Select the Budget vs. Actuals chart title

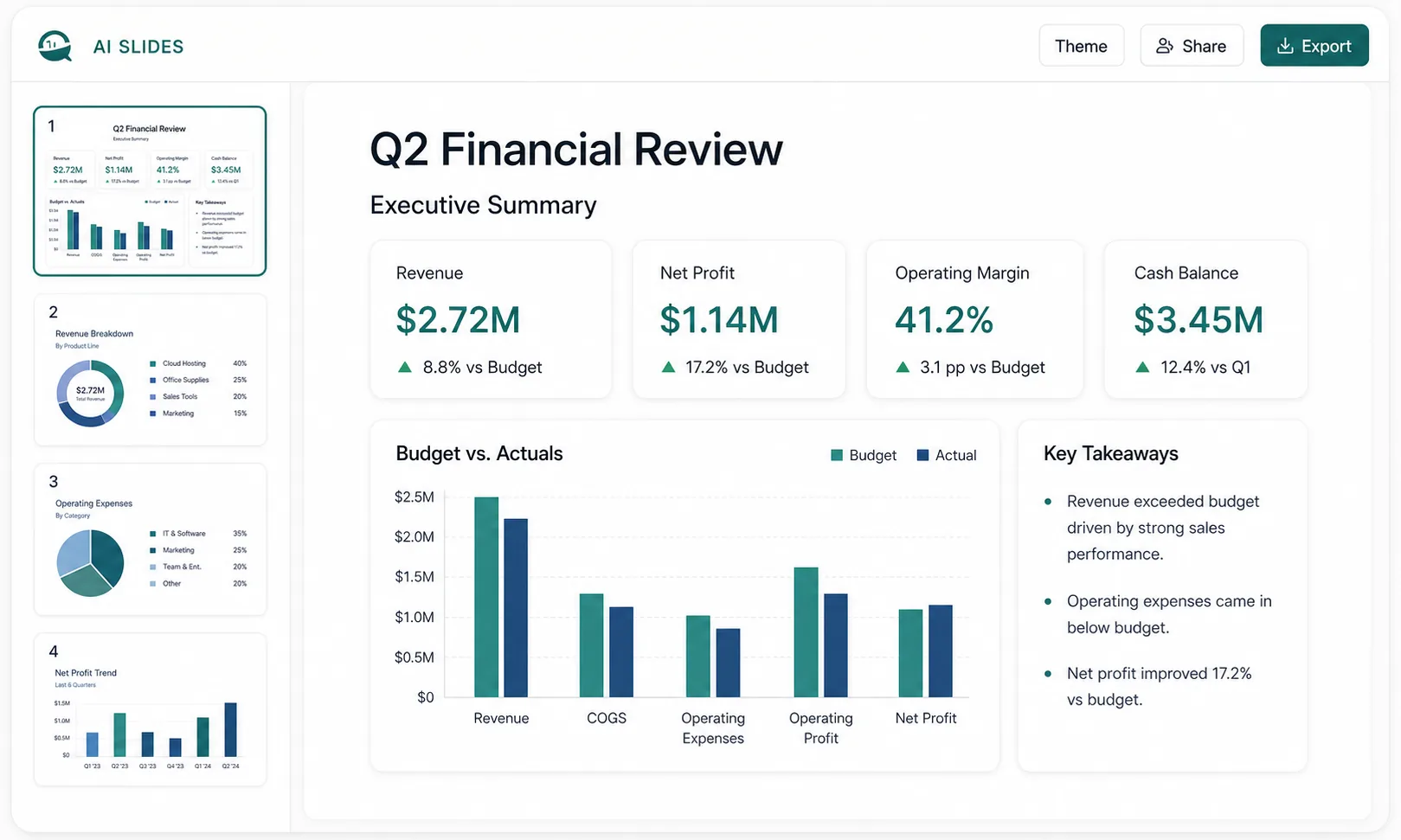pos(479,454)
